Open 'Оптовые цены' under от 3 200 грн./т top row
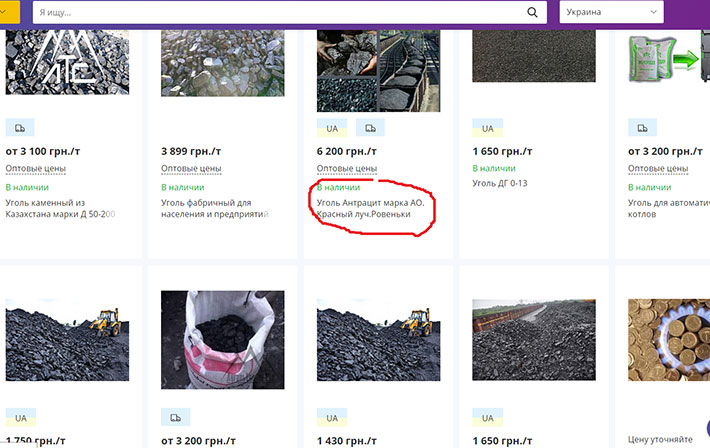Screen dimensions: 710x448 point(658,169)
